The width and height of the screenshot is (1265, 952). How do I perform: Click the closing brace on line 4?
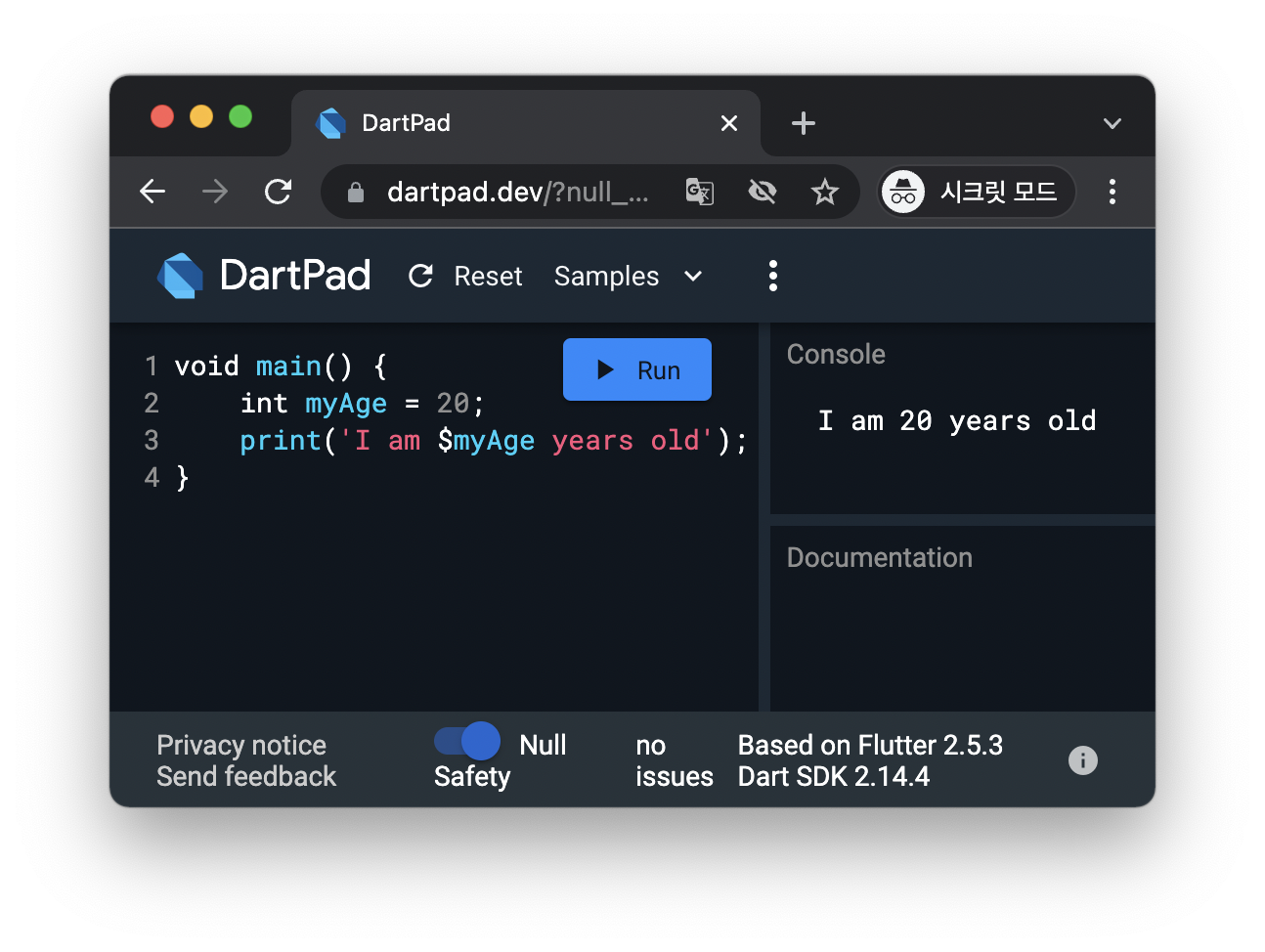(x=183, y=478)
